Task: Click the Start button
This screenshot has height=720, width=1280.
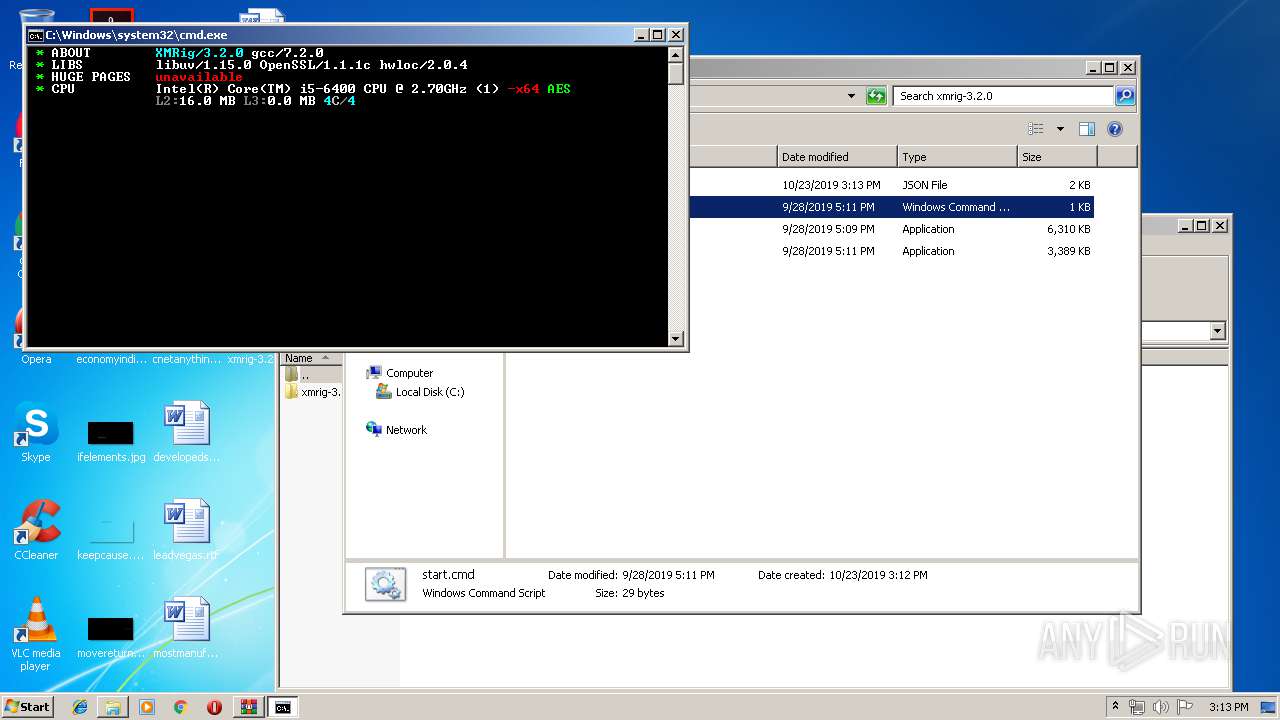Action: (x=28, y=706)
